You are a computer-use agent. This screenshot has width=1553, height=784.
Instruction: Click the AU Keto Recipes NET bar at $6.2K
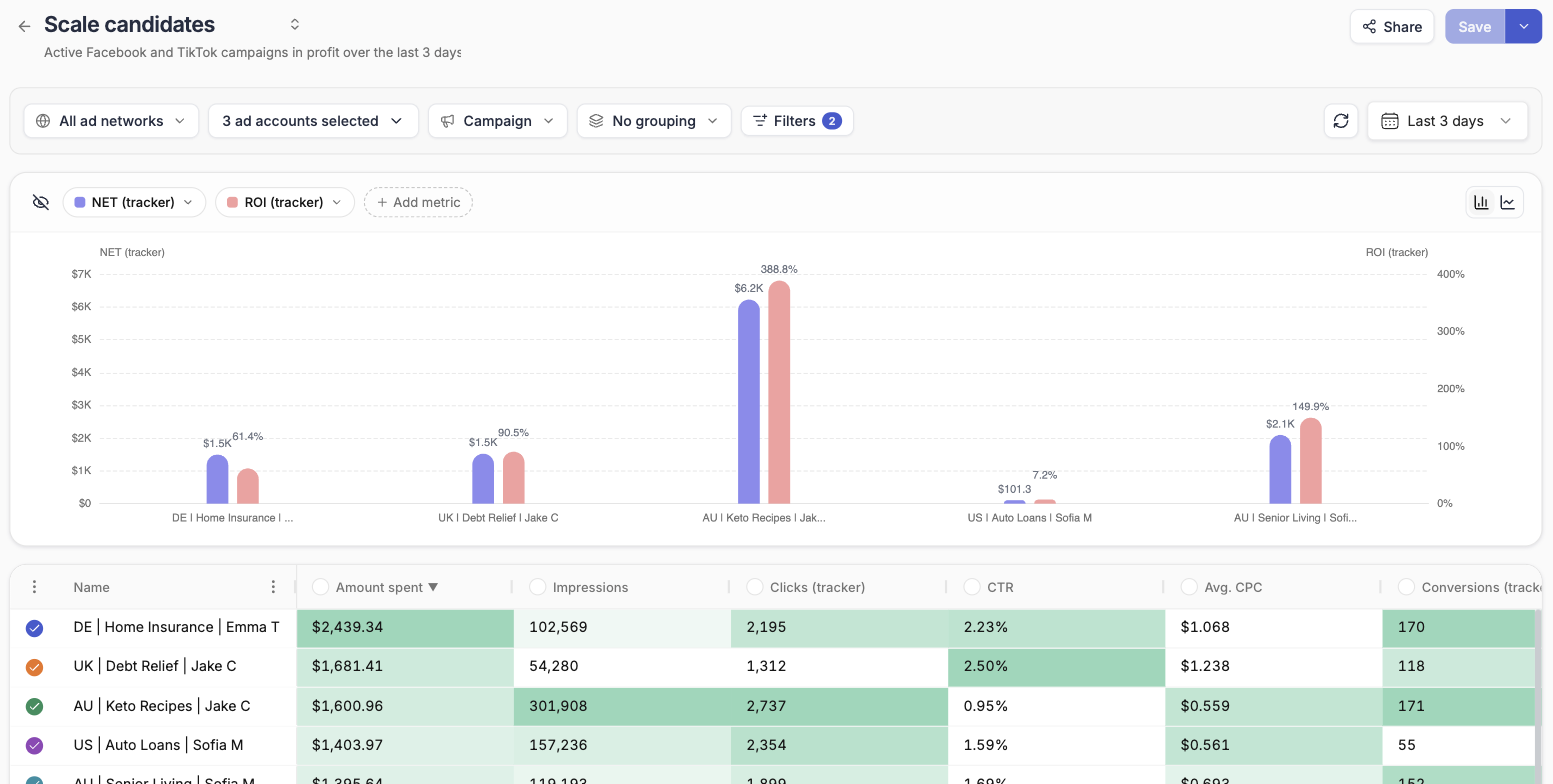pyautogui.click(x=749, y=402)
